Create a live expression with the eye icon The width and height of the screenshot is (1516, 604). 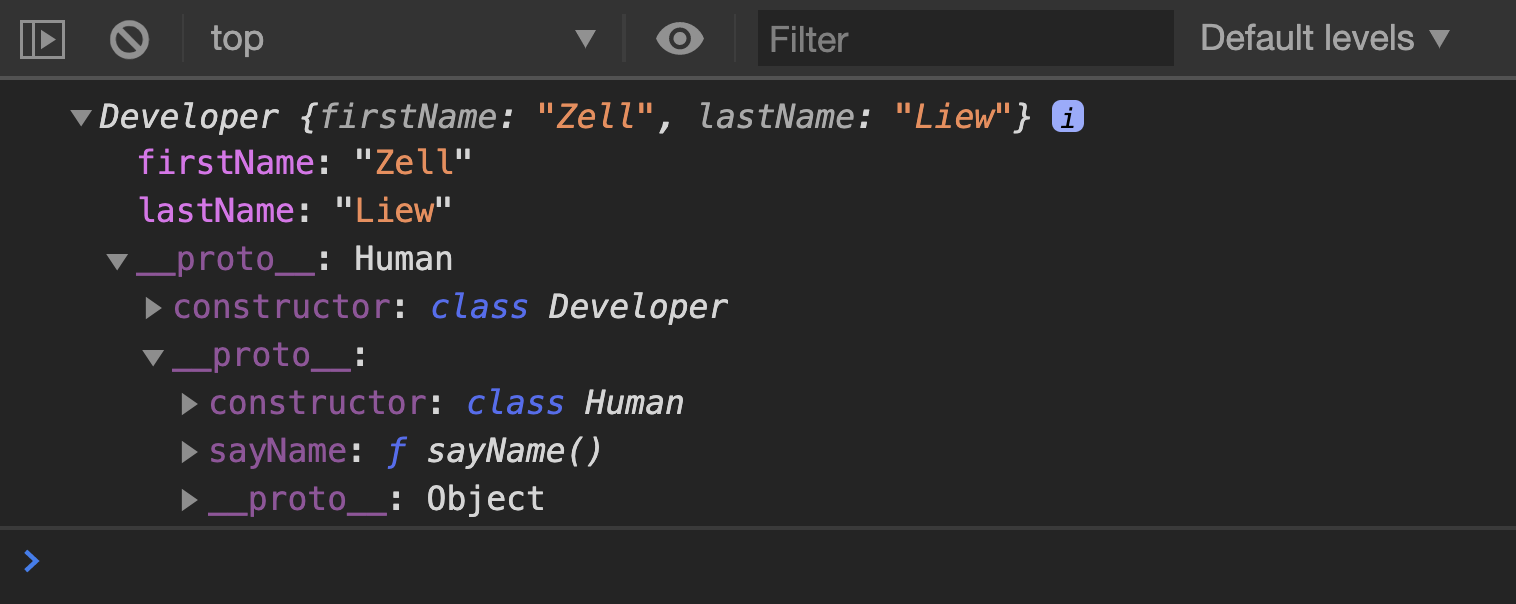pos(680,38)
